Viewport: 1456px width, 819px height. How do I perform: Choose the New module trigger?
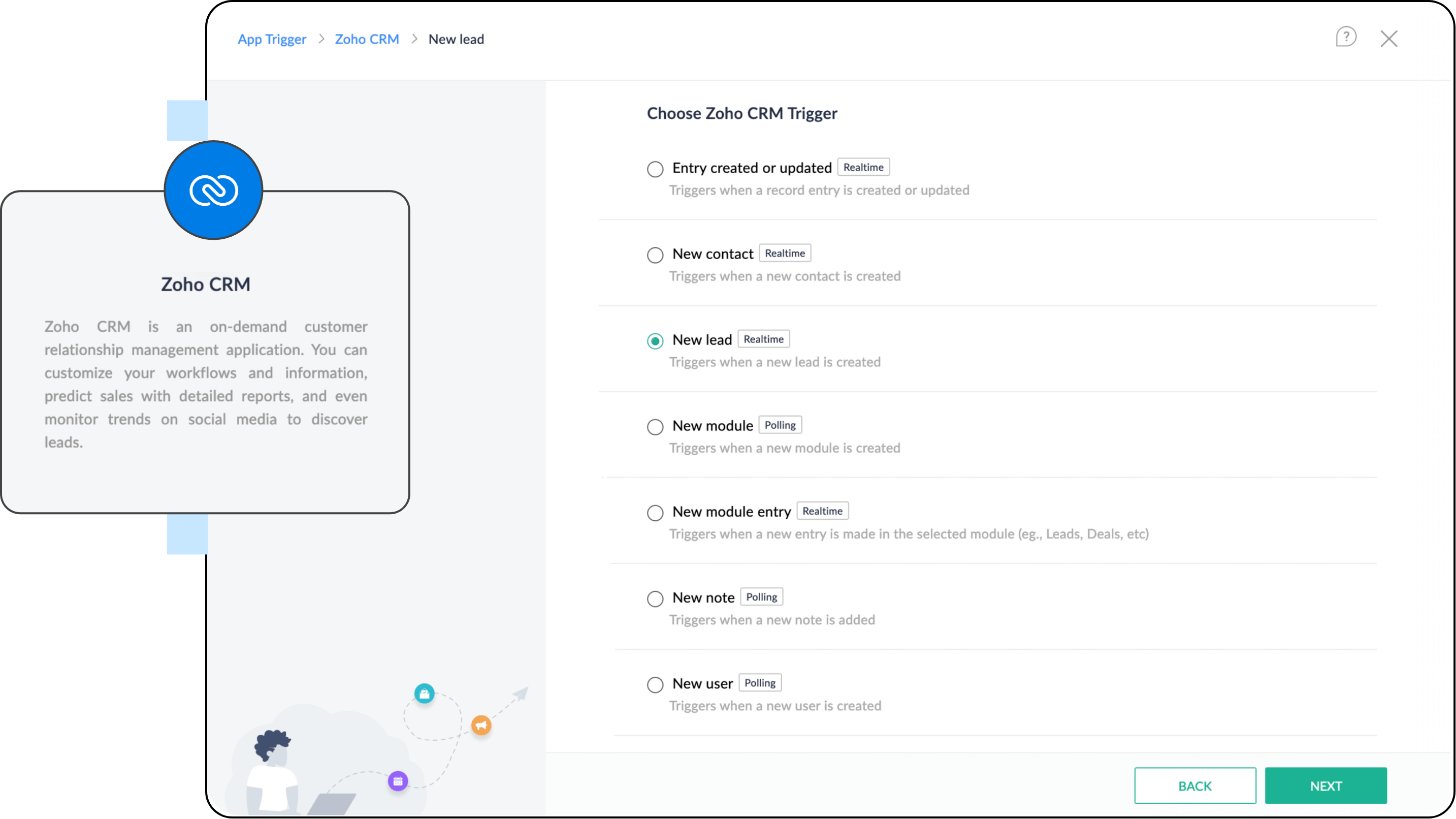click(x=655, y=426)
